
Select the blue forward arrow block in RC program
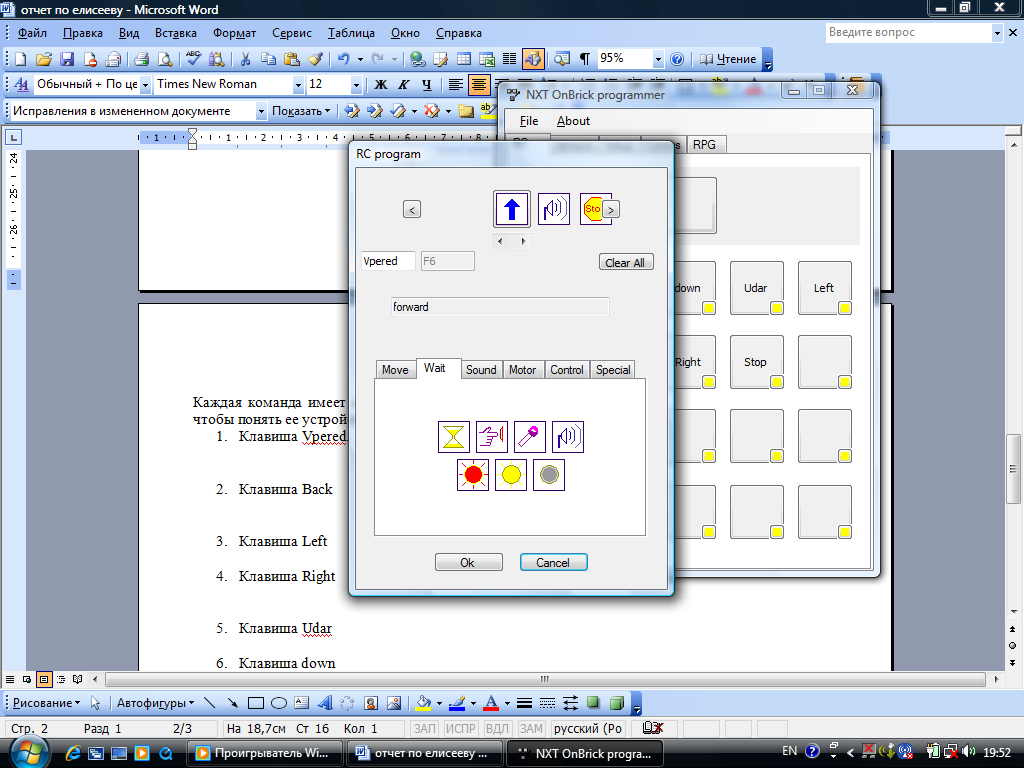[511, 209]
